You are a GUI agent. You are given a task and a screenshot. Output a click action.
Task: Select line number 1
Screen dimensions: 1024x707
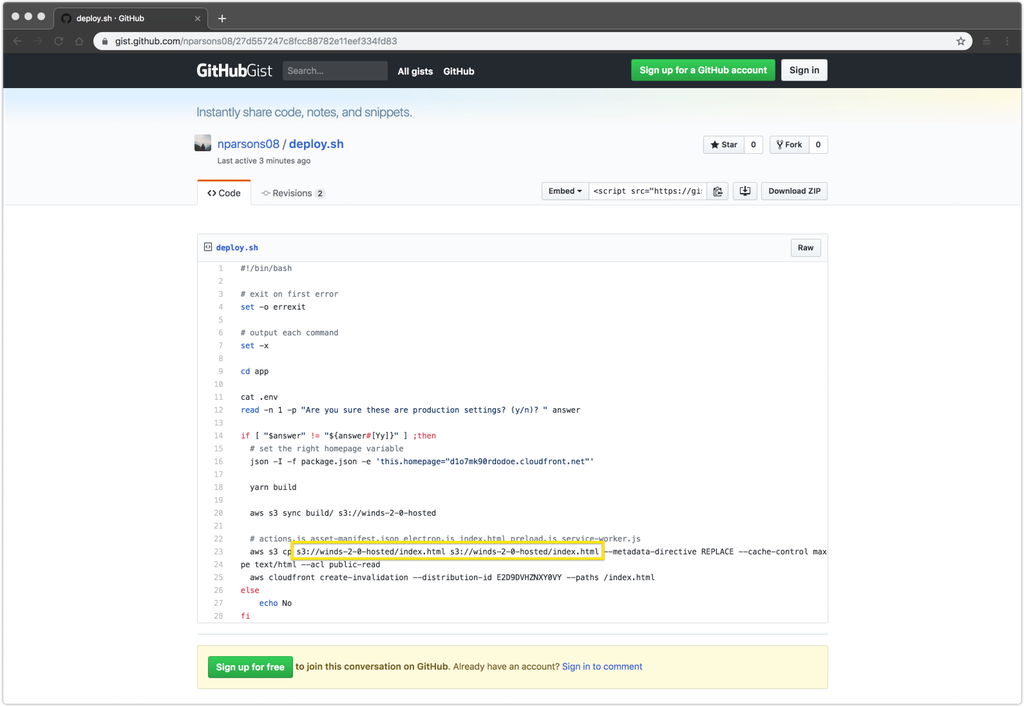click(221, 268)
